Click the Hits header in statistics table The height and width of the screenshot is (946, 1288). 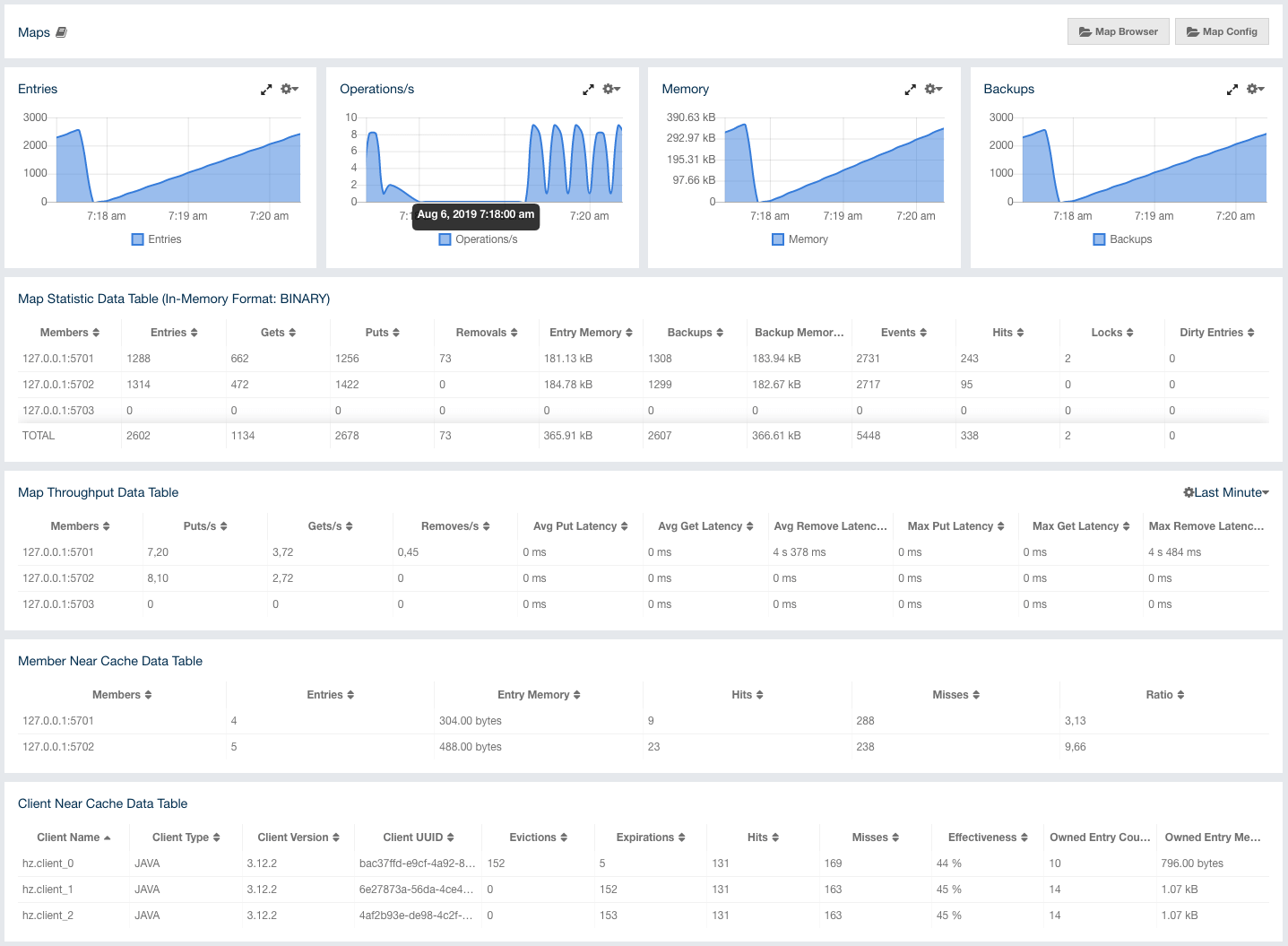(1008, 333)
